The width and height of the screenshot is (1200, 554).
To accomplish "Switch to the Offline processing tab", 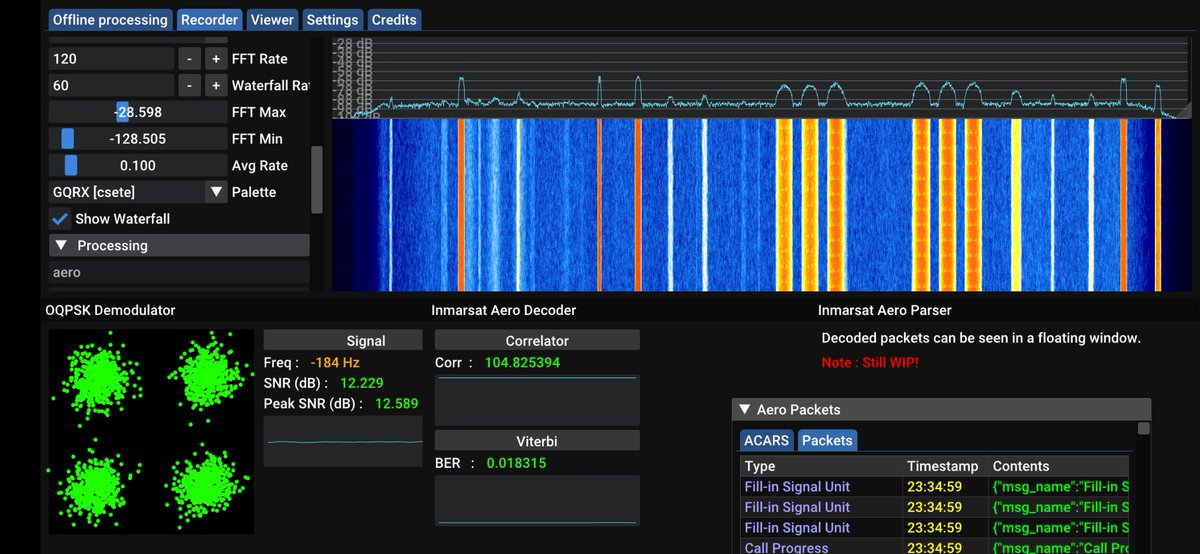I will point(110,19).
